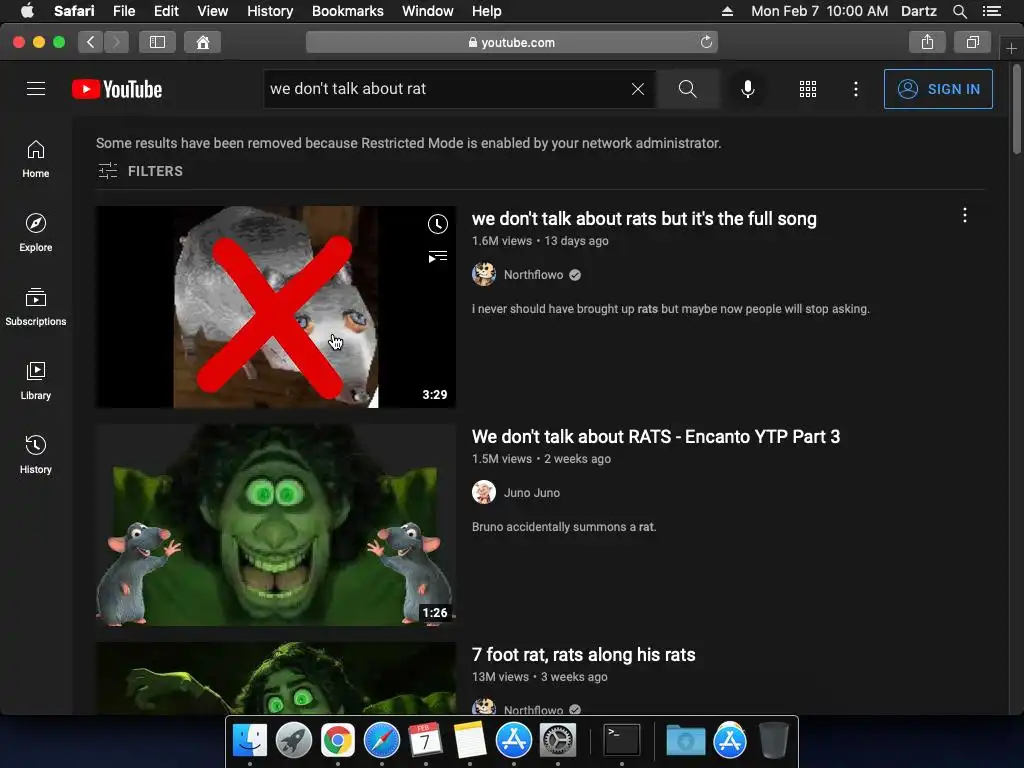This screenshot has width=1024, height=768.
Task: Toggle Safari sidebar
Action: coord(157,42)
